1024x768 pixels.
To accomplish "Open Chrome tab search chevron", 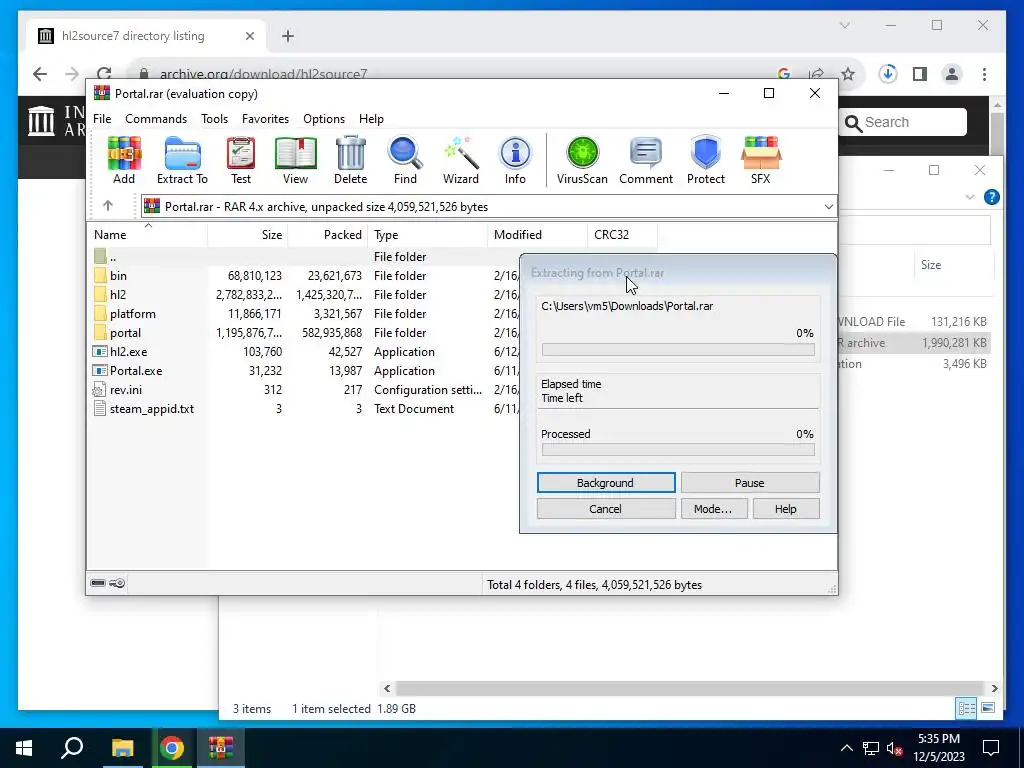I will (x=844, y=25).
